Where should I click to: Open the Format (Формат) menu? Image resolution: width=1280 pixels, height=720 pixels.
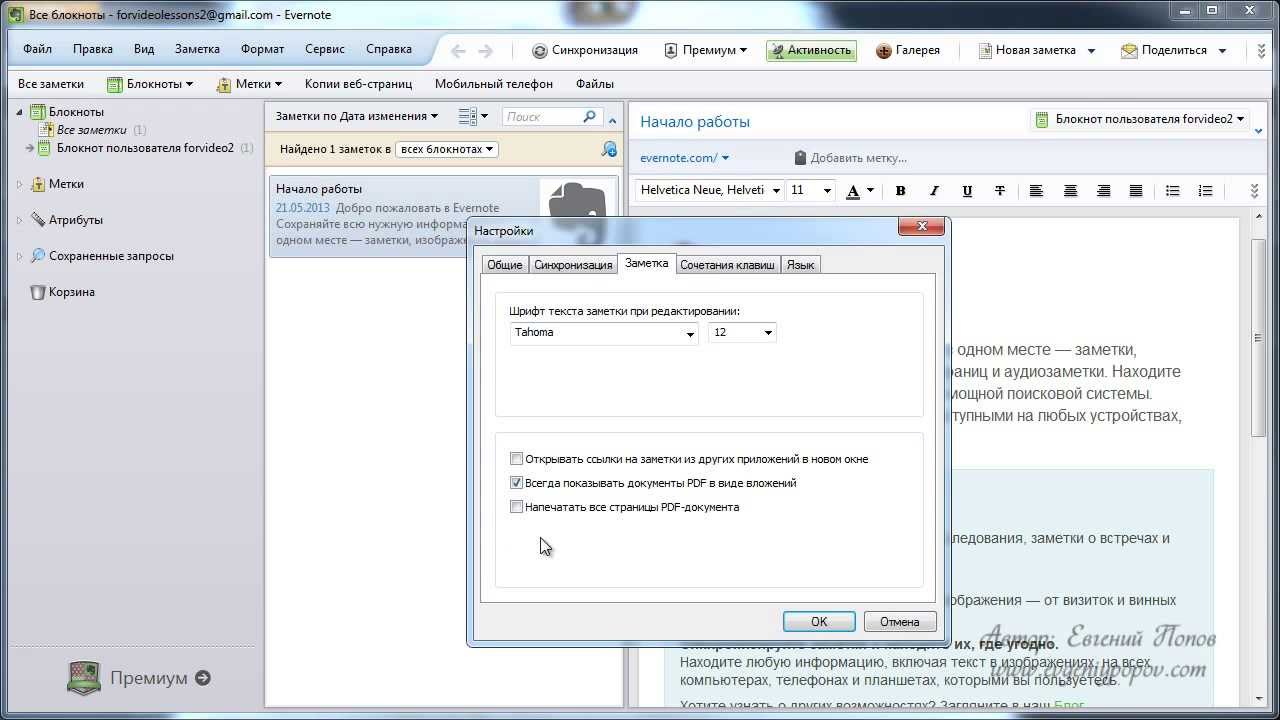pyautogui.click(x=262, y=49)
